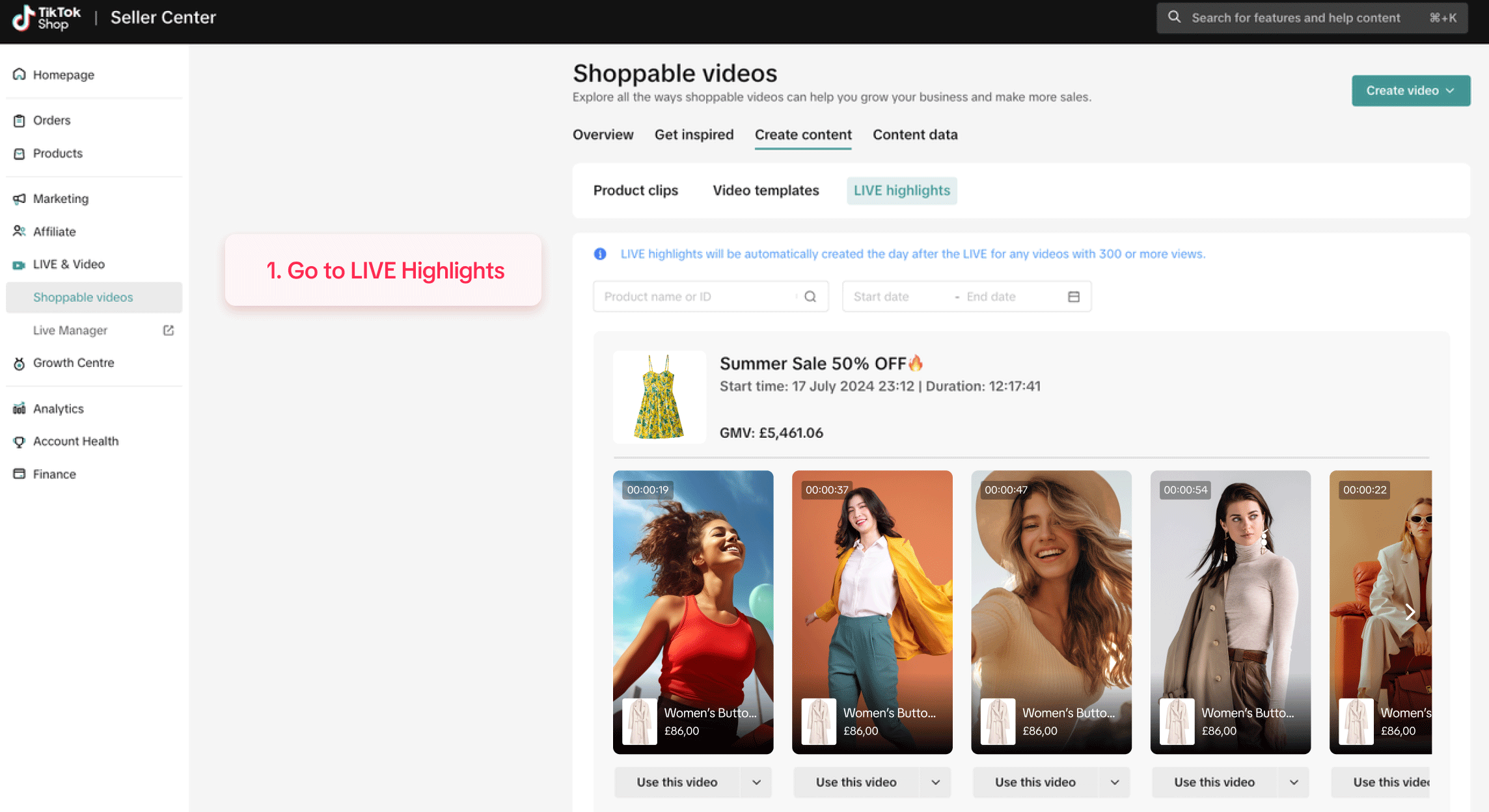Open the date range calendar icon
This screenshot has height=812, width=1489.
(1074, 297)
